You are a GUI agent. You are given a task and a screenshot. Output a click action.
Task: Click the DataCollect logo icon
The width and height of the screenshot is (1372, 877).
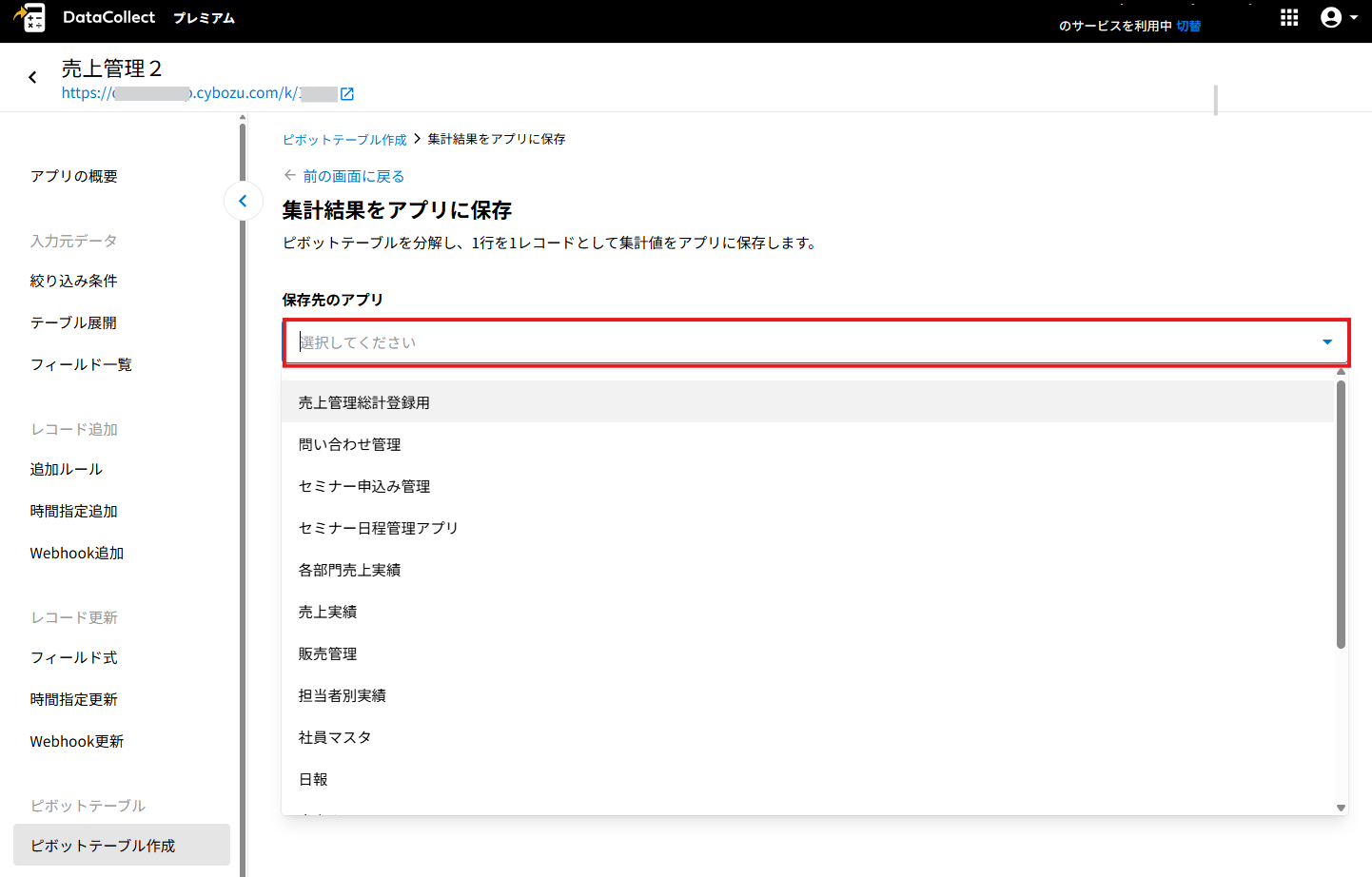(30, 18)
